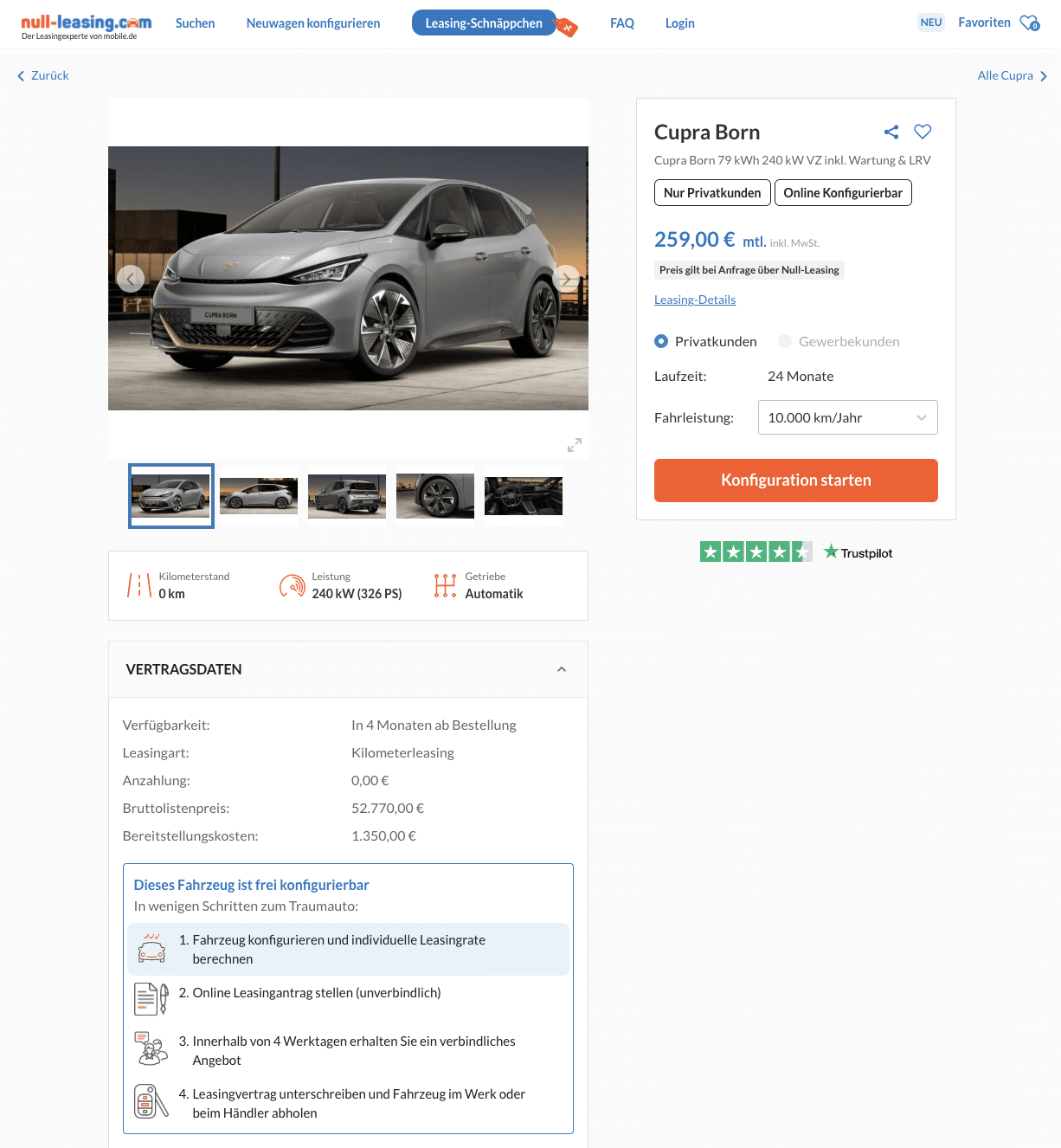Click the NEU badge near Favoriten
The width and height of the screenshot is (1061, 1148).
tap(931, 23)
